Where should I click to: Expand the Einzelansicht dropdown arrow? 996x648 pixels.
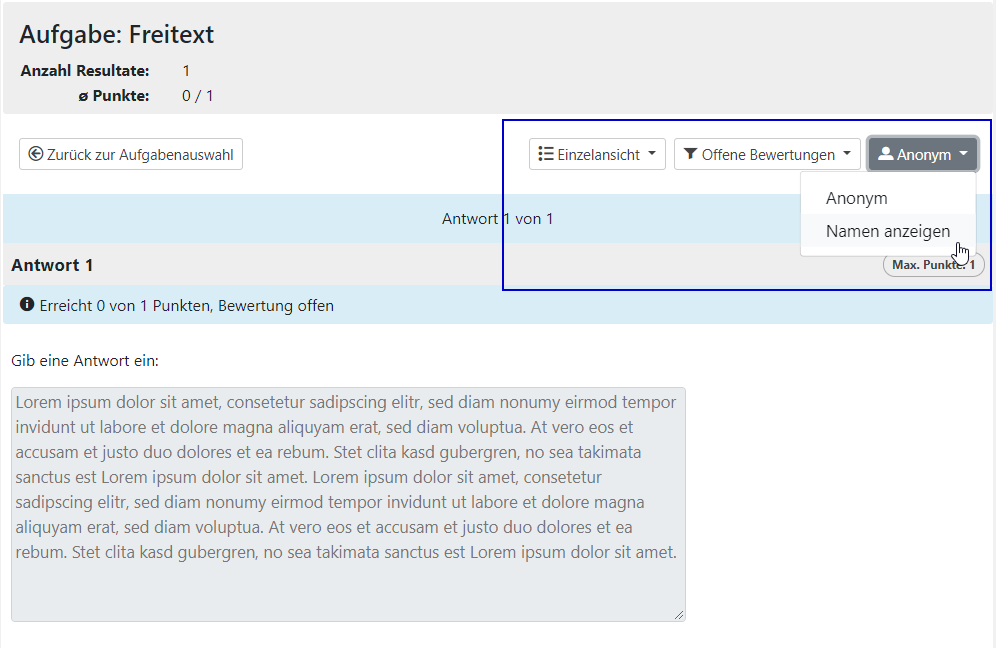652,154
